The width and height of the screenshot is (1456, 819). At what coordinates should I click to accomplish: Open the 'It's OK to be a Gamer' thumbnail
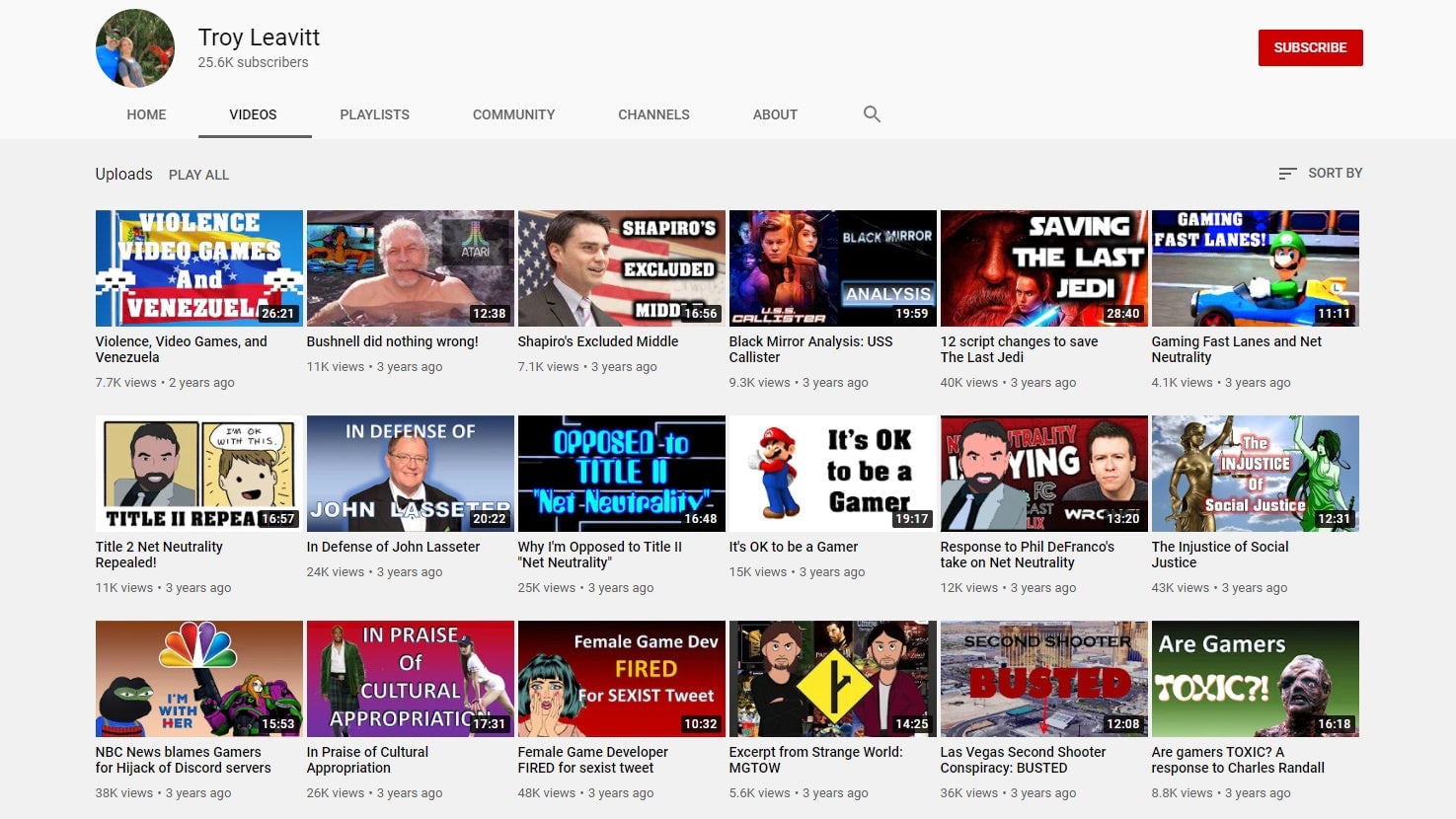pyautogui.click(x=832, y=473)
